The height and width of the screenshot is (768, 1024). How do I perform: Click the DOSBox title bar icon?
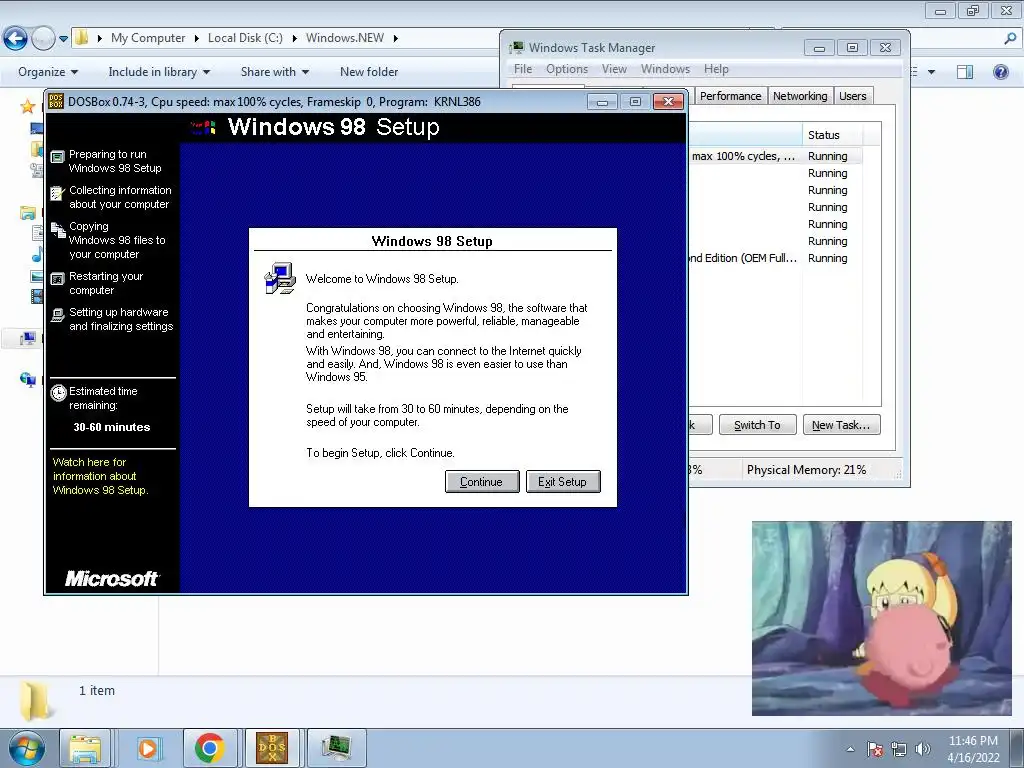56,101
